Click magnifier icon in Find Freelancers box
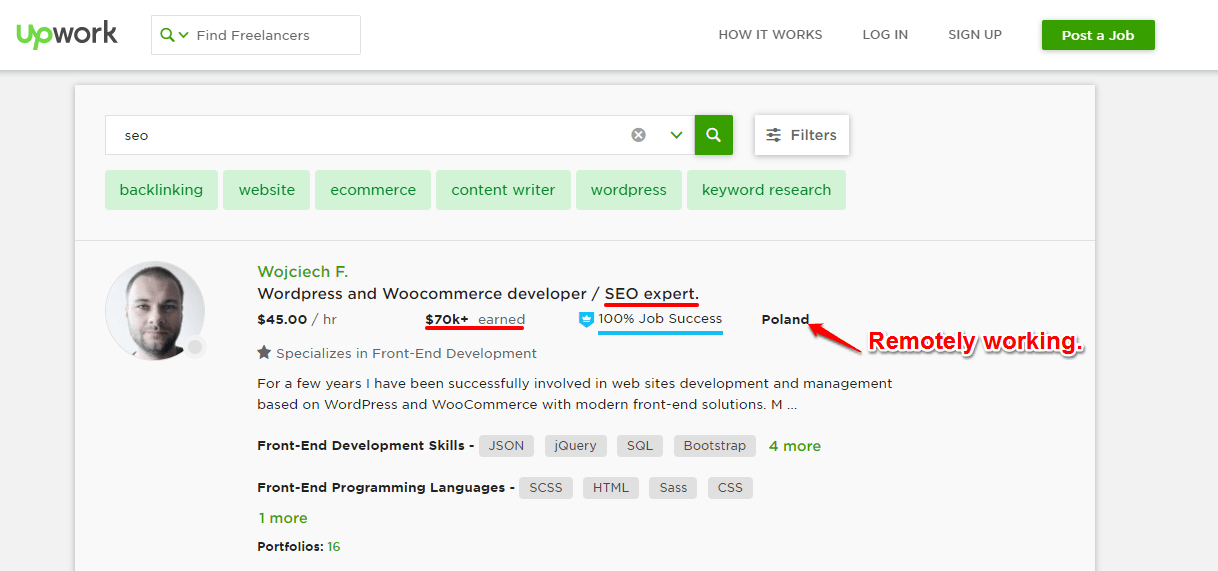The width and height of the screenshot is (1218, 571). (x=167, y=35)
